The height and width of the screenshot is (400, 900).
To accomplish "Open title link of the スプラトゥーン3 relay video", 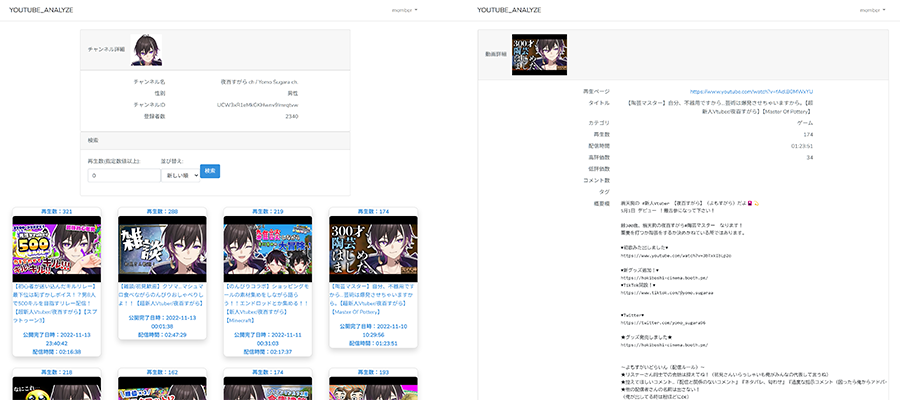I will 56,304.
